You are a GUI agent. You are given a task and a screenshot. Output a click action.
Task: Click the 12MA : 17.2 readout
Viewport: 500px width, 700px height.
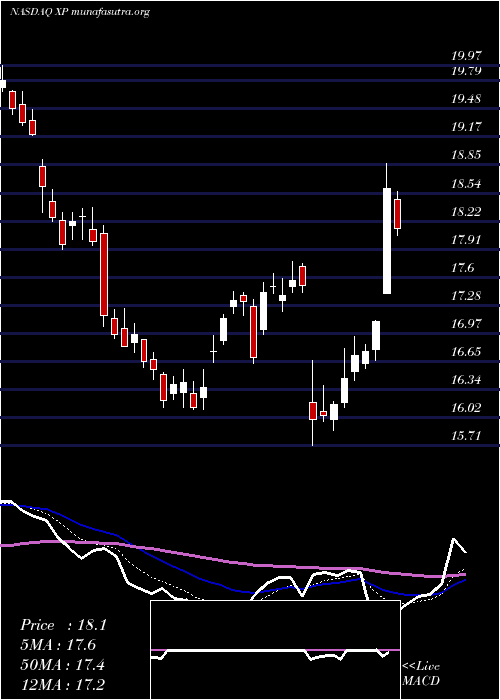[63, 684]
